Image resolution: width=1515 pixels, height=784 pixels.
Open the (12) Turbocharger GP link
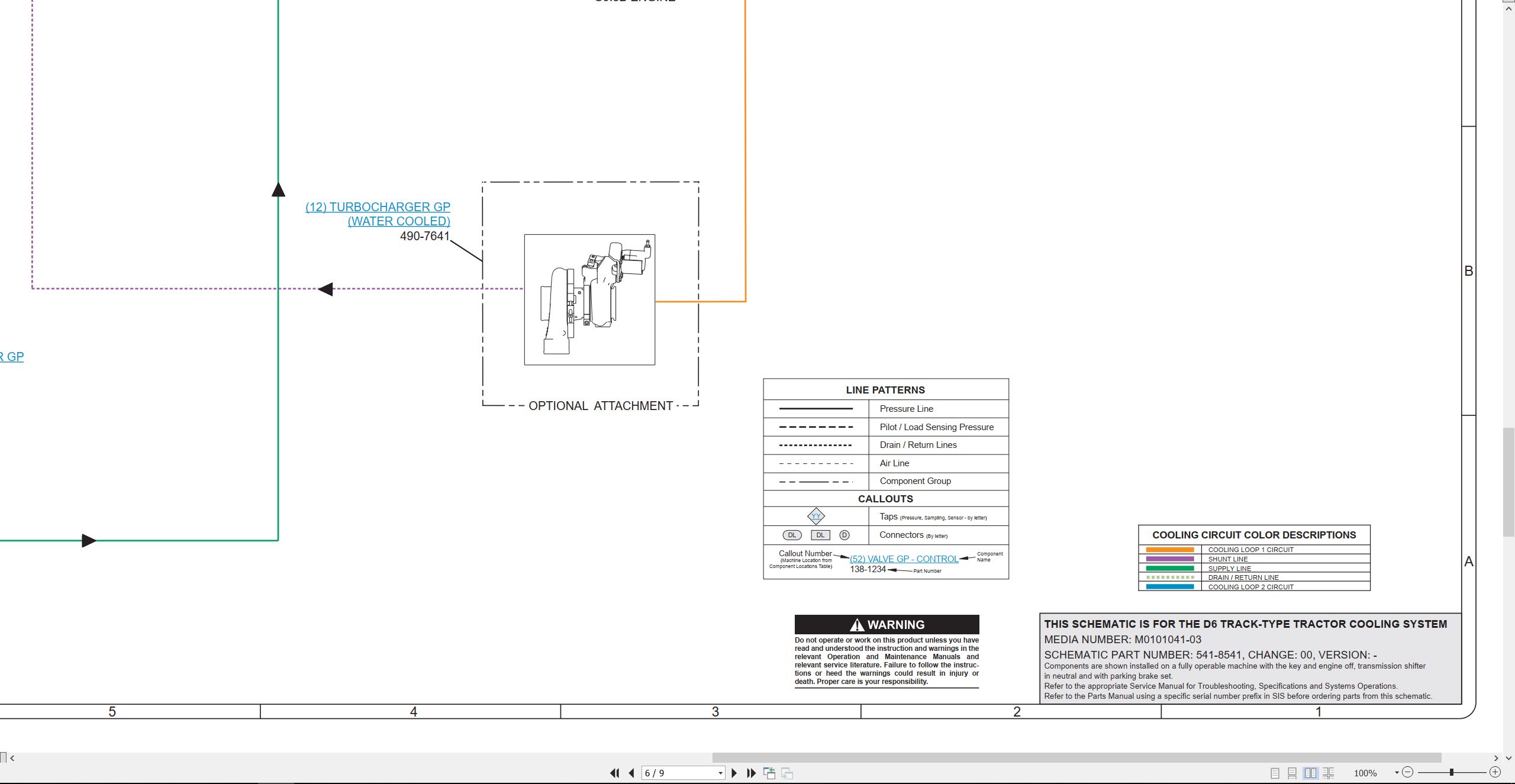[378, 207]
